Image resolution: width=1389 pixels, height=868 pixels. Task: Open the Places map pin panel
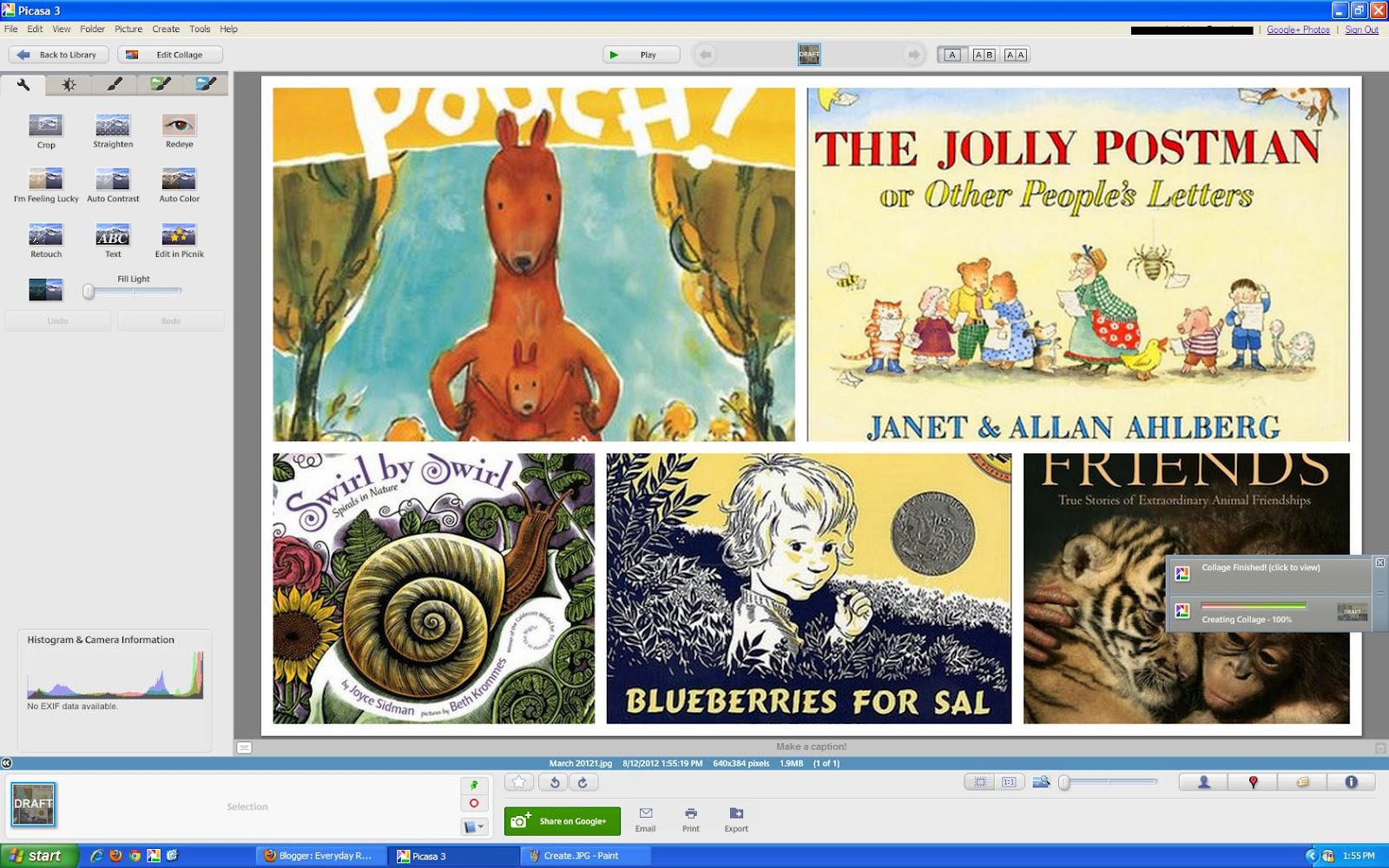tap(1253, 782)
